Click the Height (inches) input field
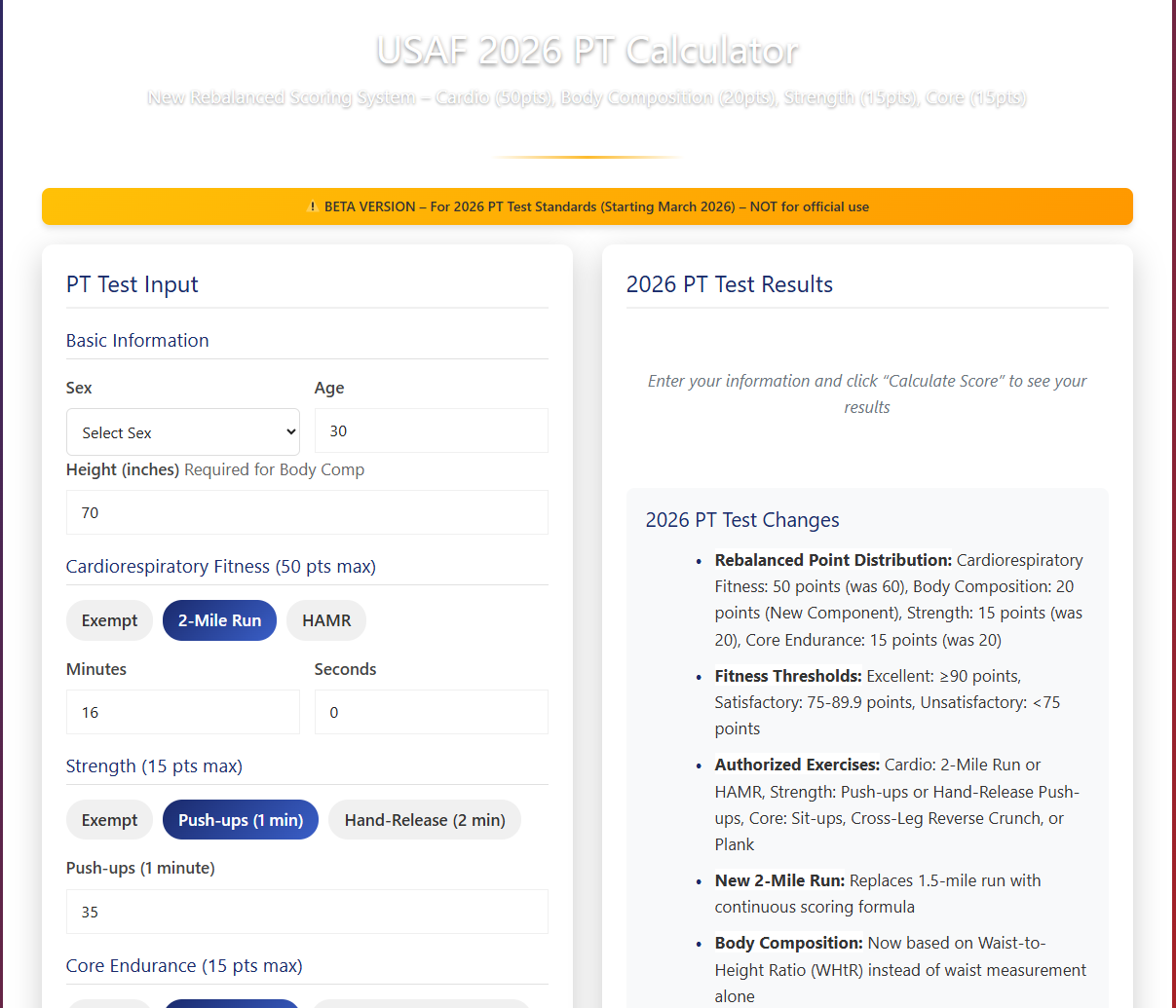Image resolution: width=1176 pixels, height=1008 pixels. (x=307, y=512)
